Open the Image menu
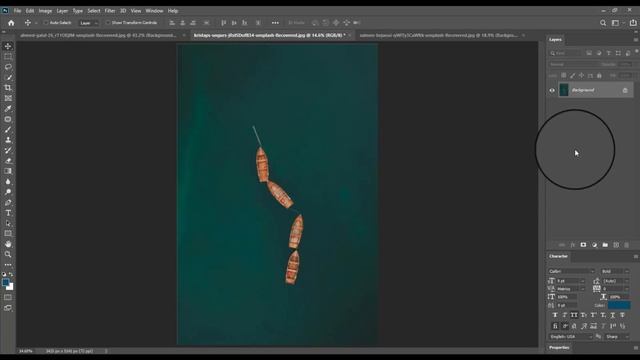 45,11
